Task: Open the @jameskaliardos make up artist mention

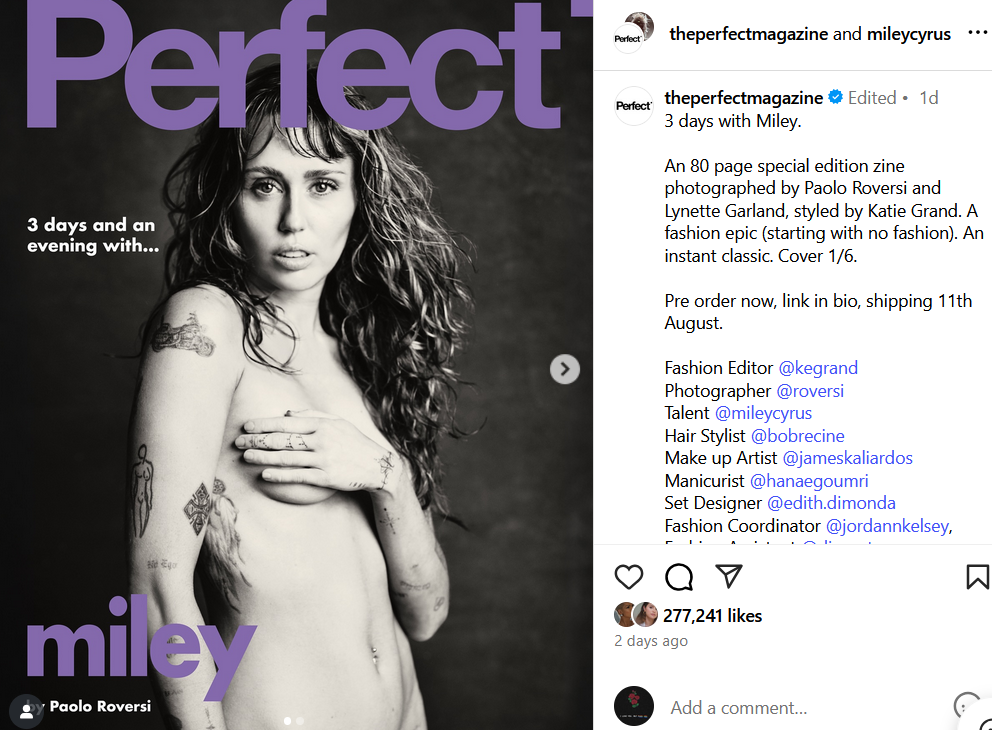Action: pyautogui.click(x=847, y=457)
